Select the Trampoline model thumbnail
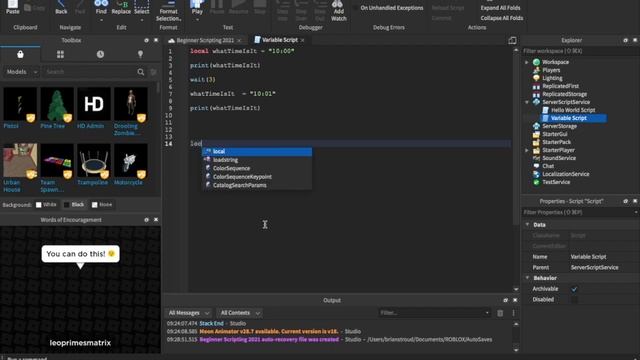This screenshot has width=640, height=360. (93, 161)
